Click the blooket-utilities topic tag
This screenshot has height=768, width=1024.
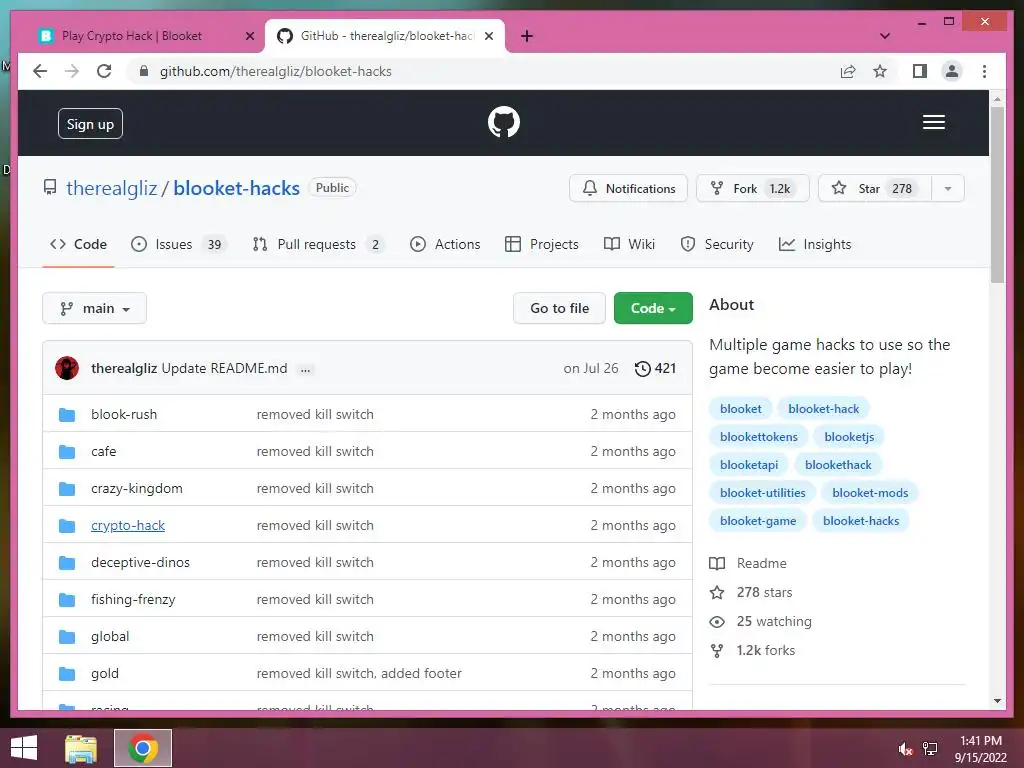pyautogui.click(x=762, y=493)
